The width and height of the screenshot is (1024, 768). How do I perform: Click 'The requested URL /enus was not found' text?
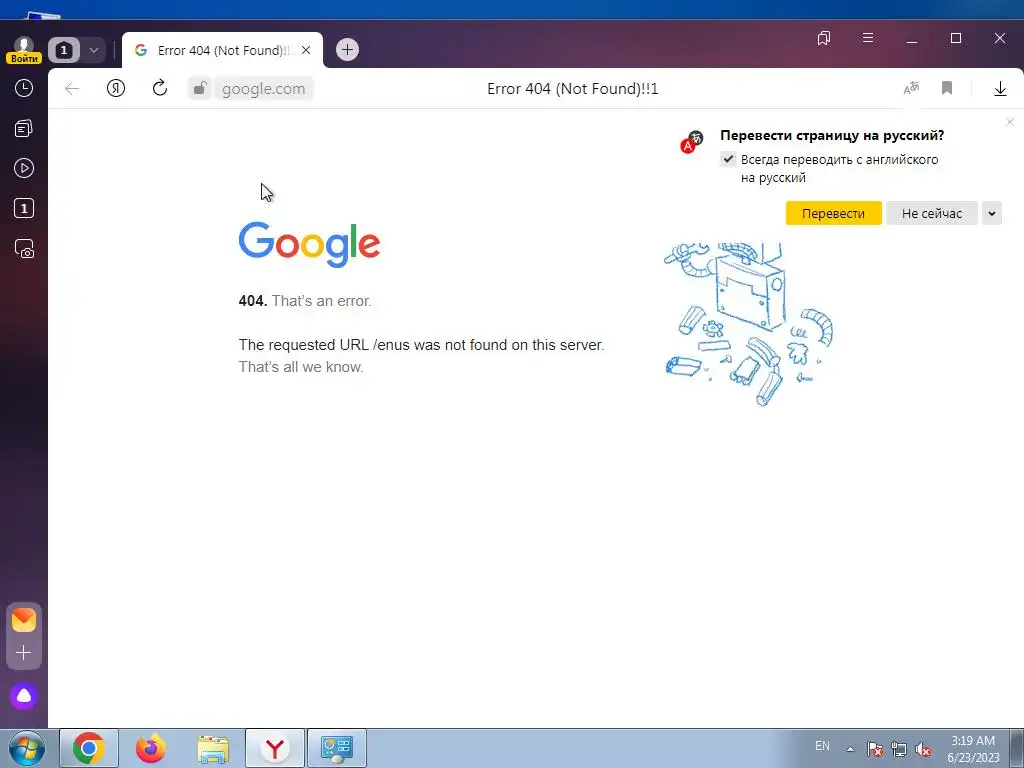[421, 345]
